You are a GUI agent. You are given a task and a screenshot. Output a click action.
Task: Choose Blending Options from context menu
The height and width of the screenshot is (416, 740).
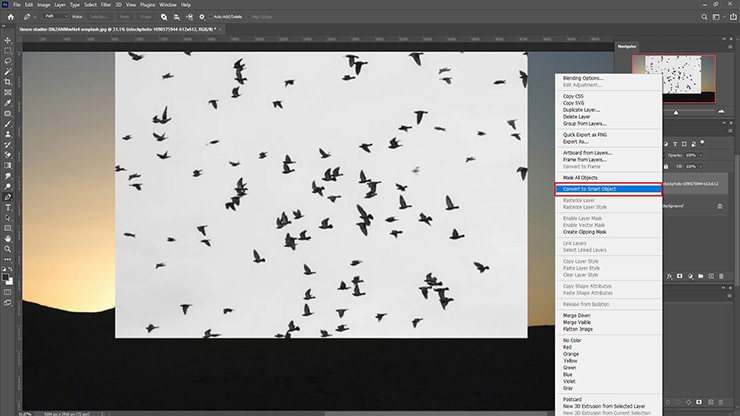(x=583, y=78)
